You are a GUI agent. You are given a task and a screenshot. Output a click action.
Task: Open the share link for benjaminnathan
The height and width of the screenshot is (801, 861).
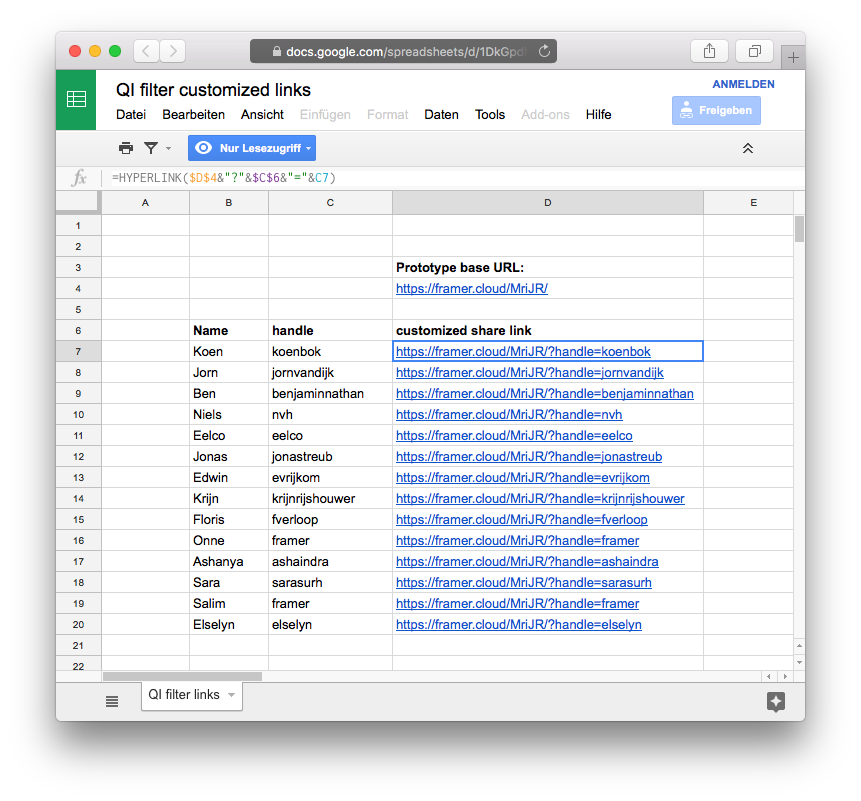(x=544, y=394)
